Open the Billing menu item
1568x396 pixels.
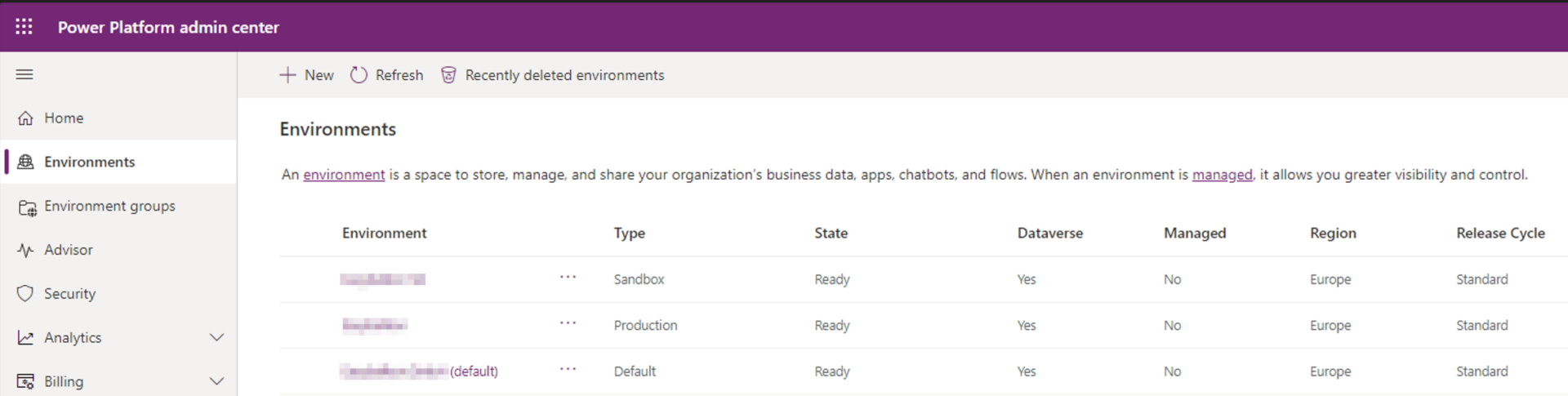click(64, 381)
